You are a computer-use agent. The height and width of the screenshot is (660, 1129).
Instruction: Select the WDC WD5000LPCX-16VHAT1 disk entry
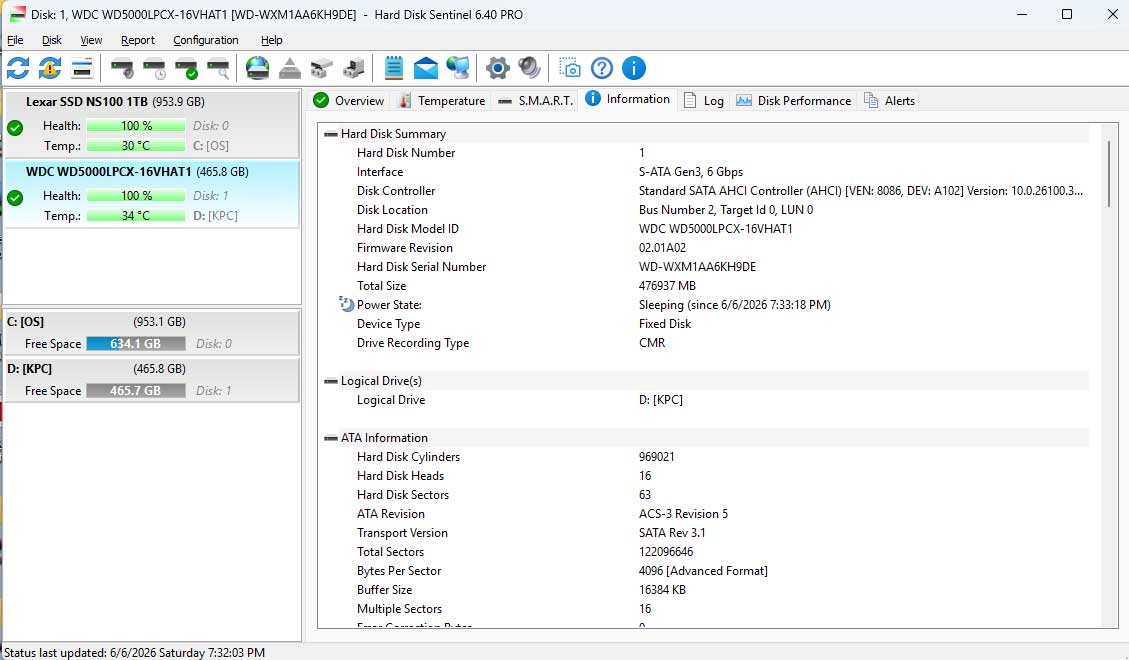pos(153,194)
